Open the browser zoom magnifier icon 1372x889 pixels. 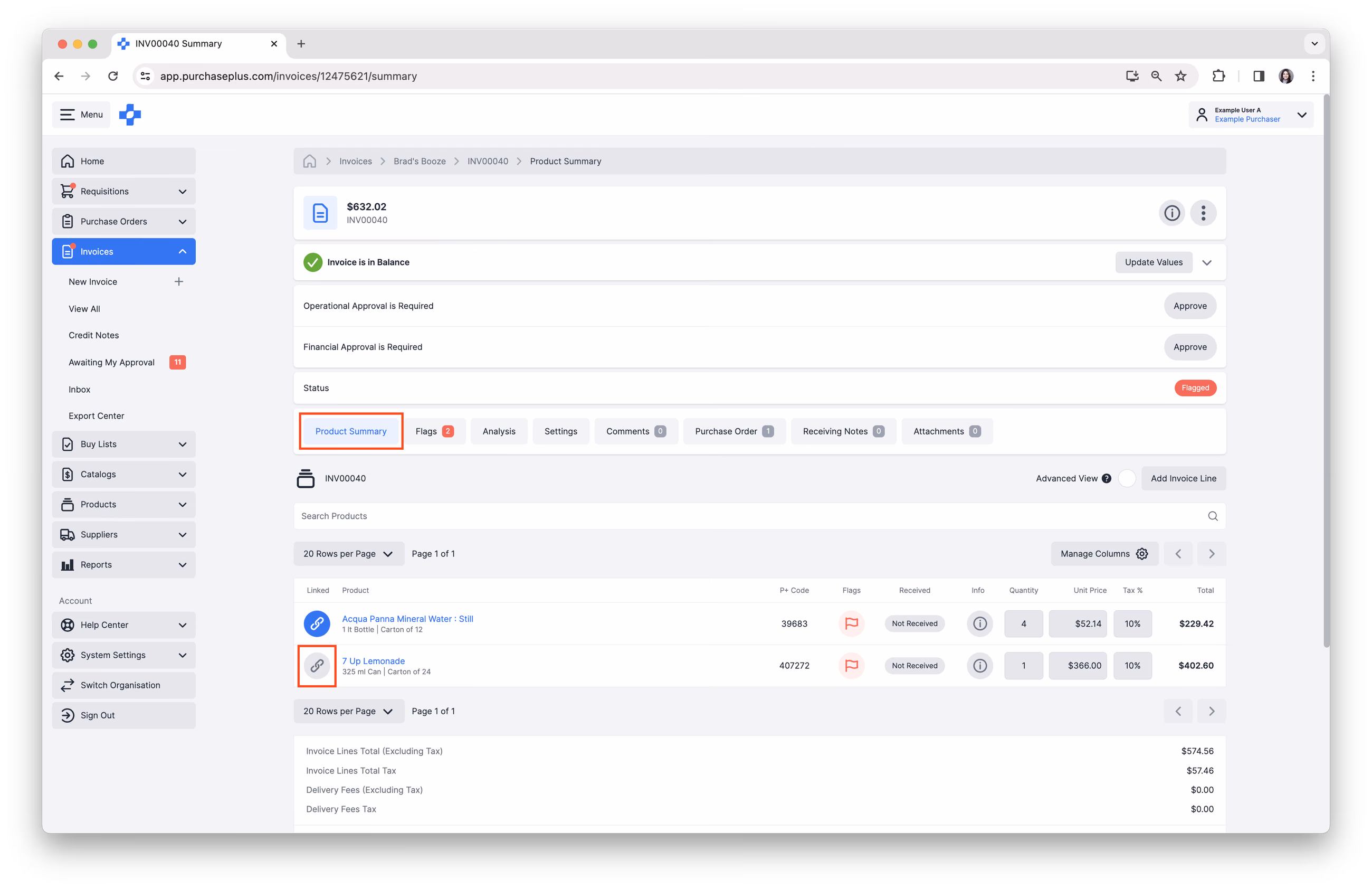point(1156,75)
